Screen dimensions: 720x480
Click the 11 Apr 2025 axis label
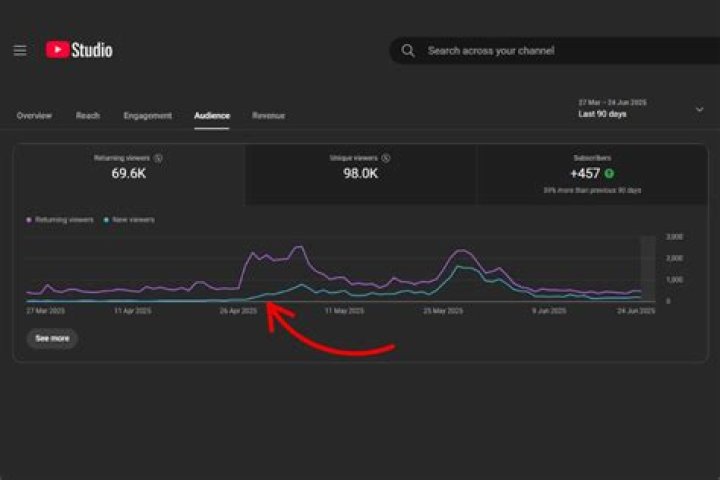point(132,311)
